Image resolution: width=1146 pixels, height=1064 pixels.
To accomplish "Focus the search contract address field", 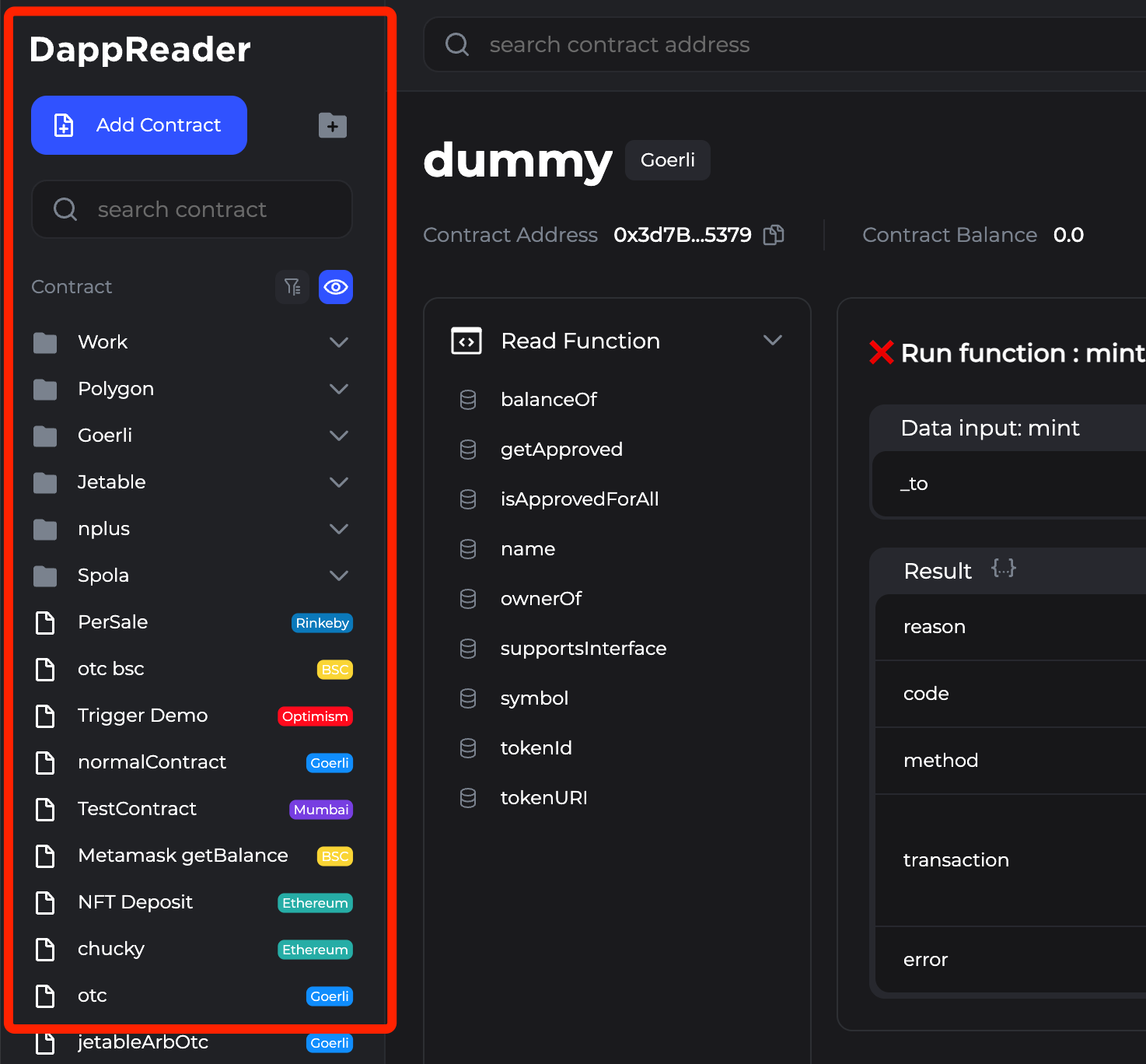I will click(x=785, y=44).
